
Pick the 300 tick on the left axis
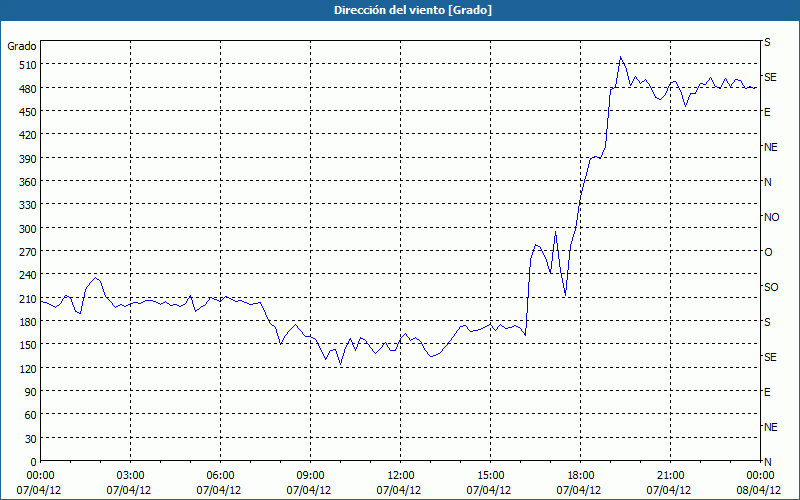point(28,229)
